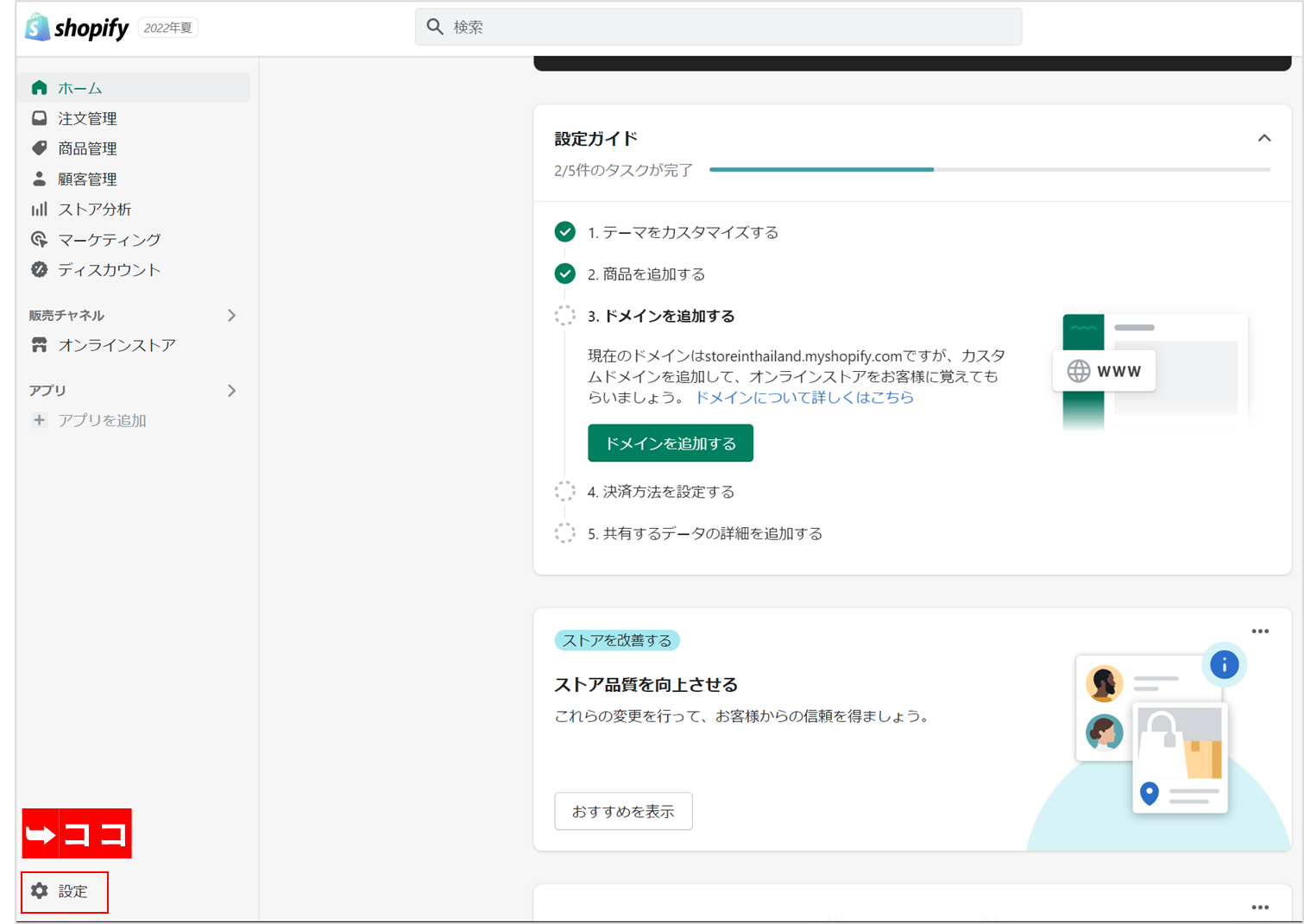Click the settings gear icon
The image size is (1304, 924).
pyautogui.click(x=40, y=891)
